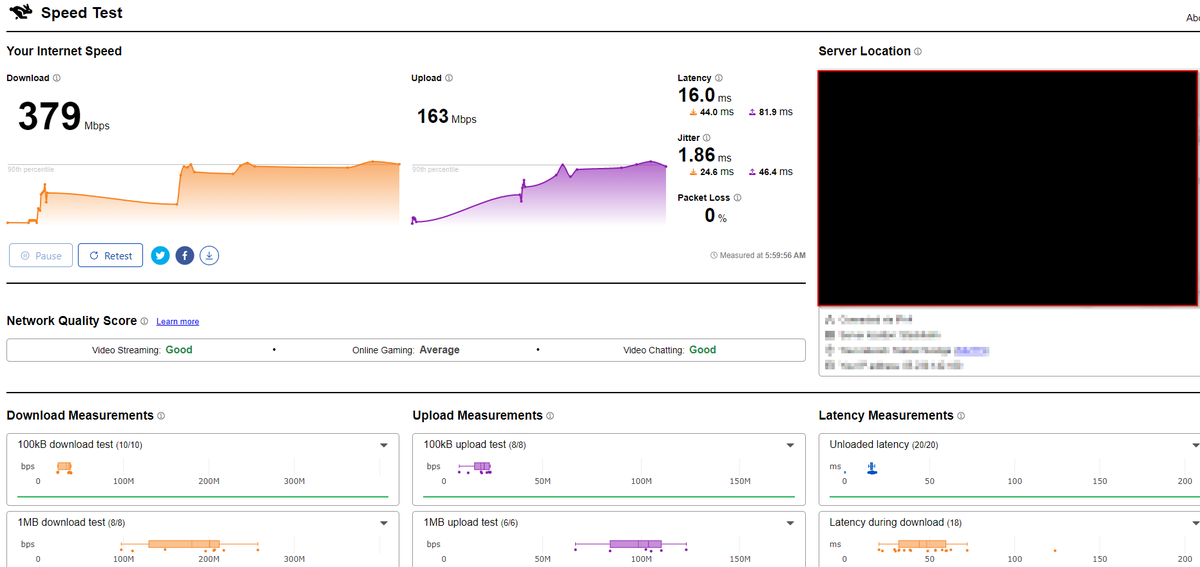Click the 163 Mbps upload value

447,117
